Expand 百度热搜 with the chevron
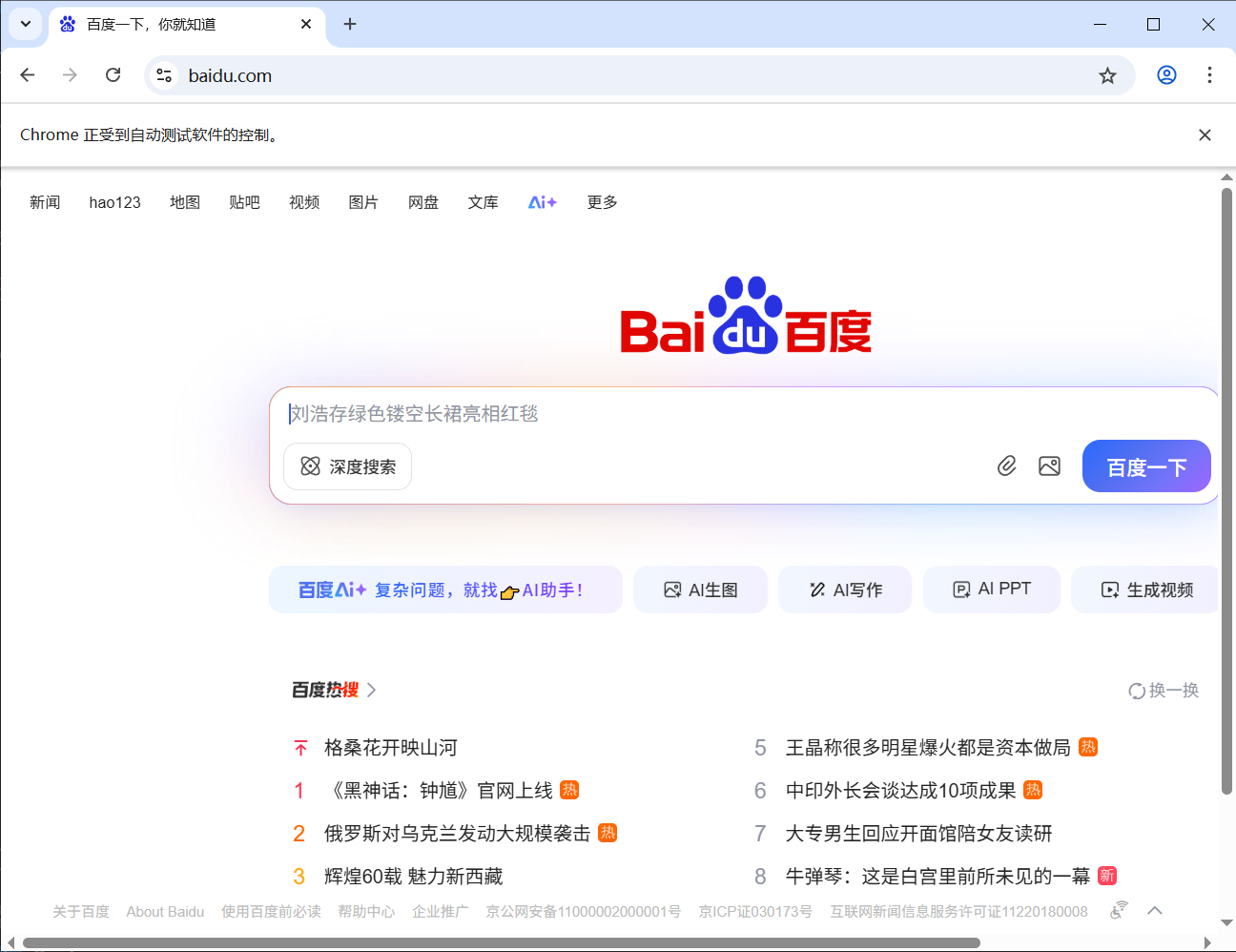Screen dimensions: 1236x952 [x=372, y=690]
